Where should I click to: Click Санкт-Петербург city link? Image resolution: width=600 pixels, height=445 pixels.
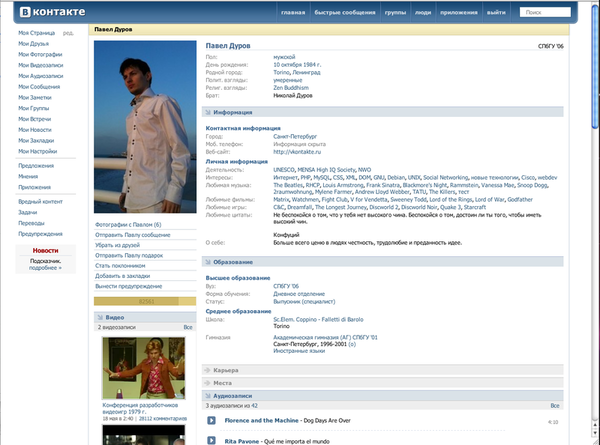coord(295,136)
